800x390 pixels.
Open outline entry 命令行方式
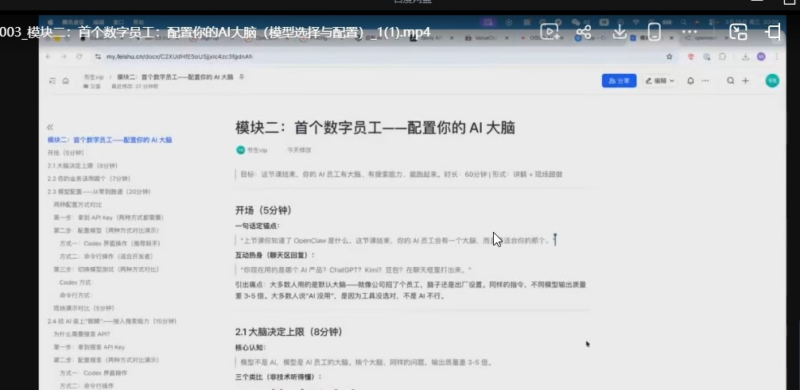(x=76, y=295)
